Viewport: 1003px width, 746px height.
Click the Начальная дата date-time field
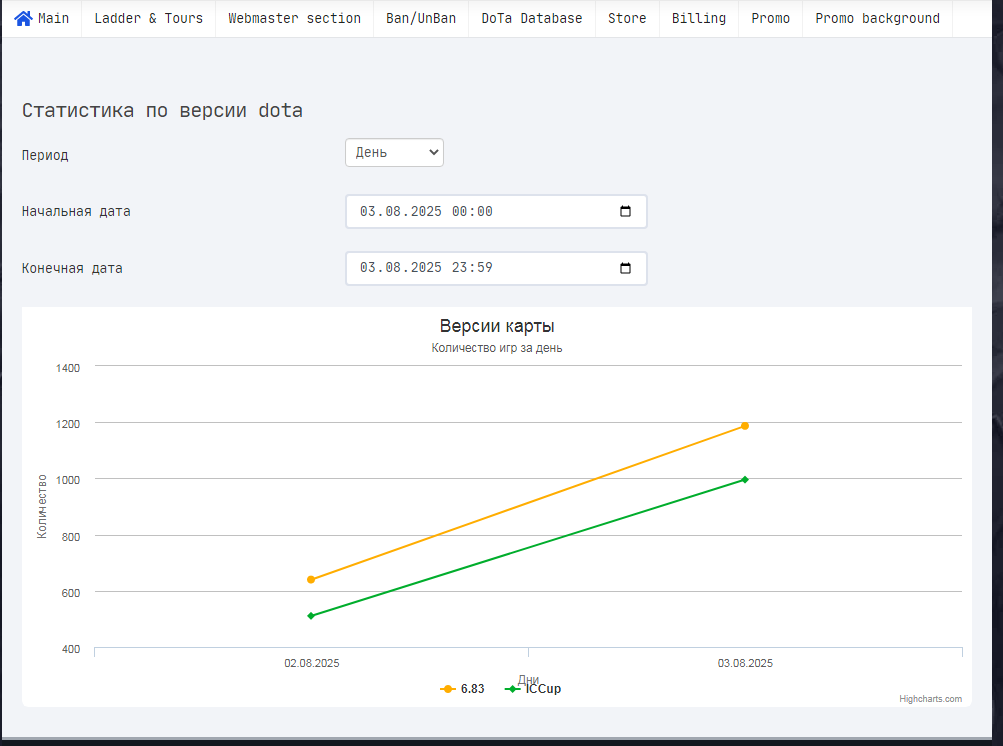(496, 211)
